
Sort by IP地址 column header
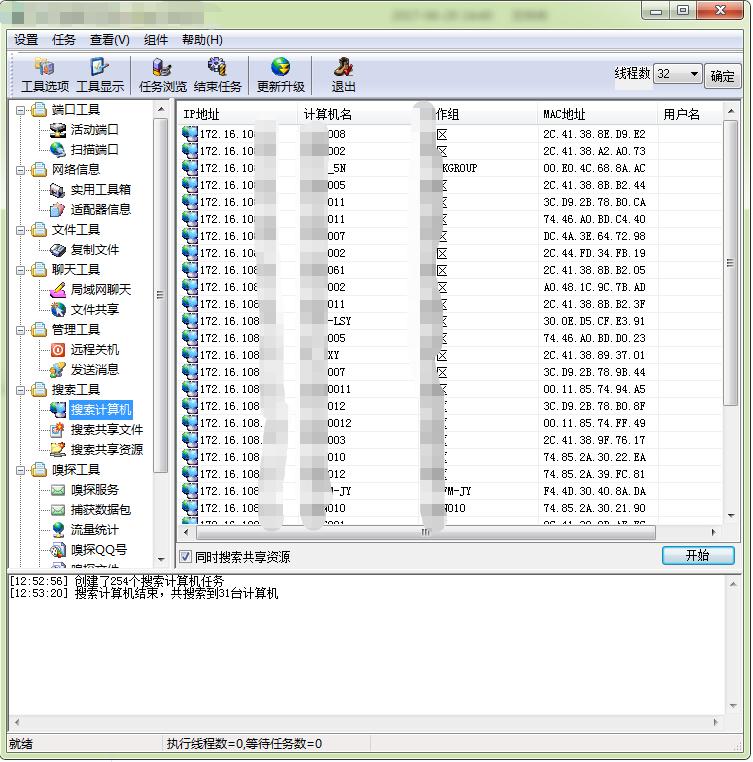[x=237, y=114]
